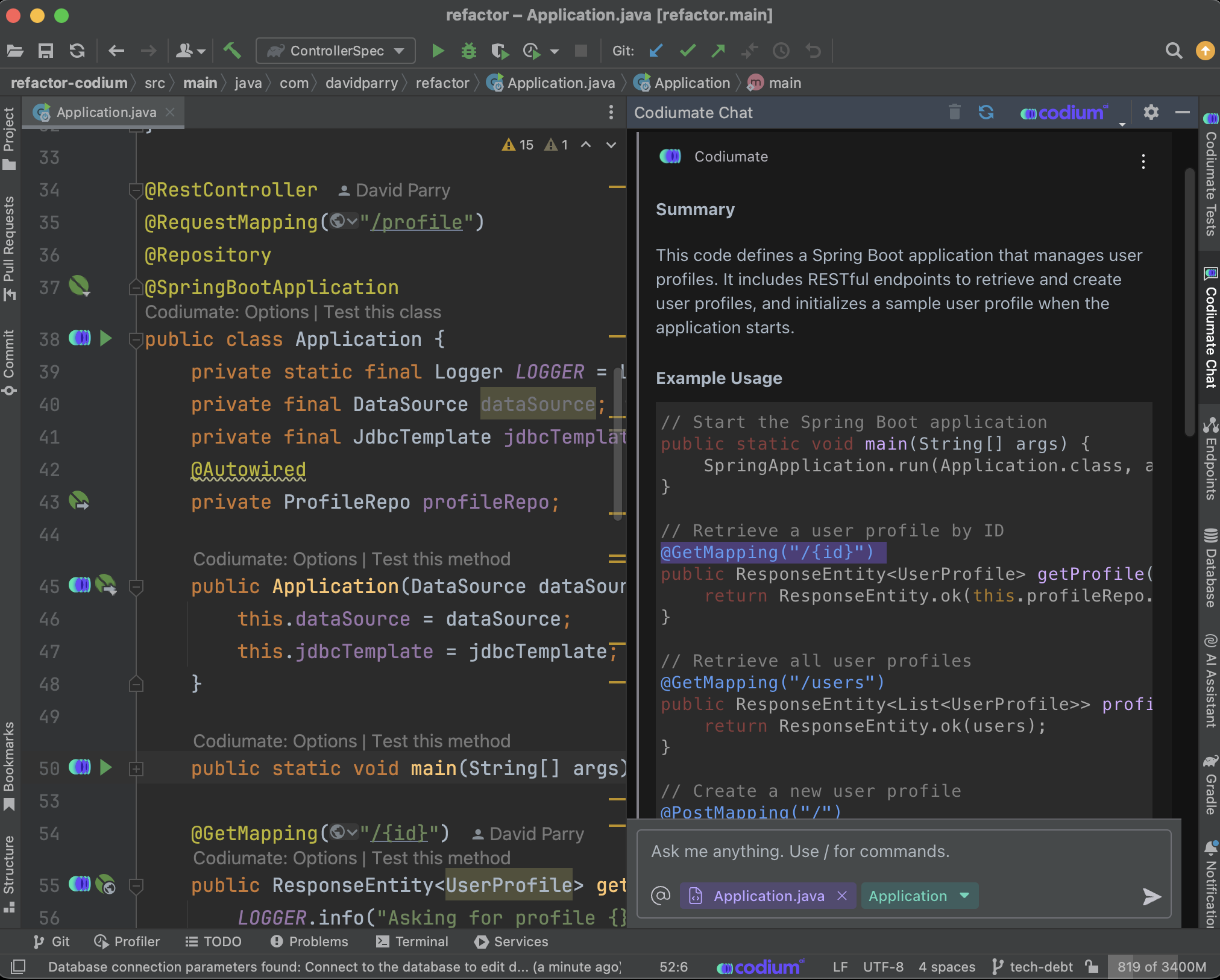Toggle read-only lock icon in status bar
The width and height of the screenshot is (1220, 980).
pos(1092,967)
